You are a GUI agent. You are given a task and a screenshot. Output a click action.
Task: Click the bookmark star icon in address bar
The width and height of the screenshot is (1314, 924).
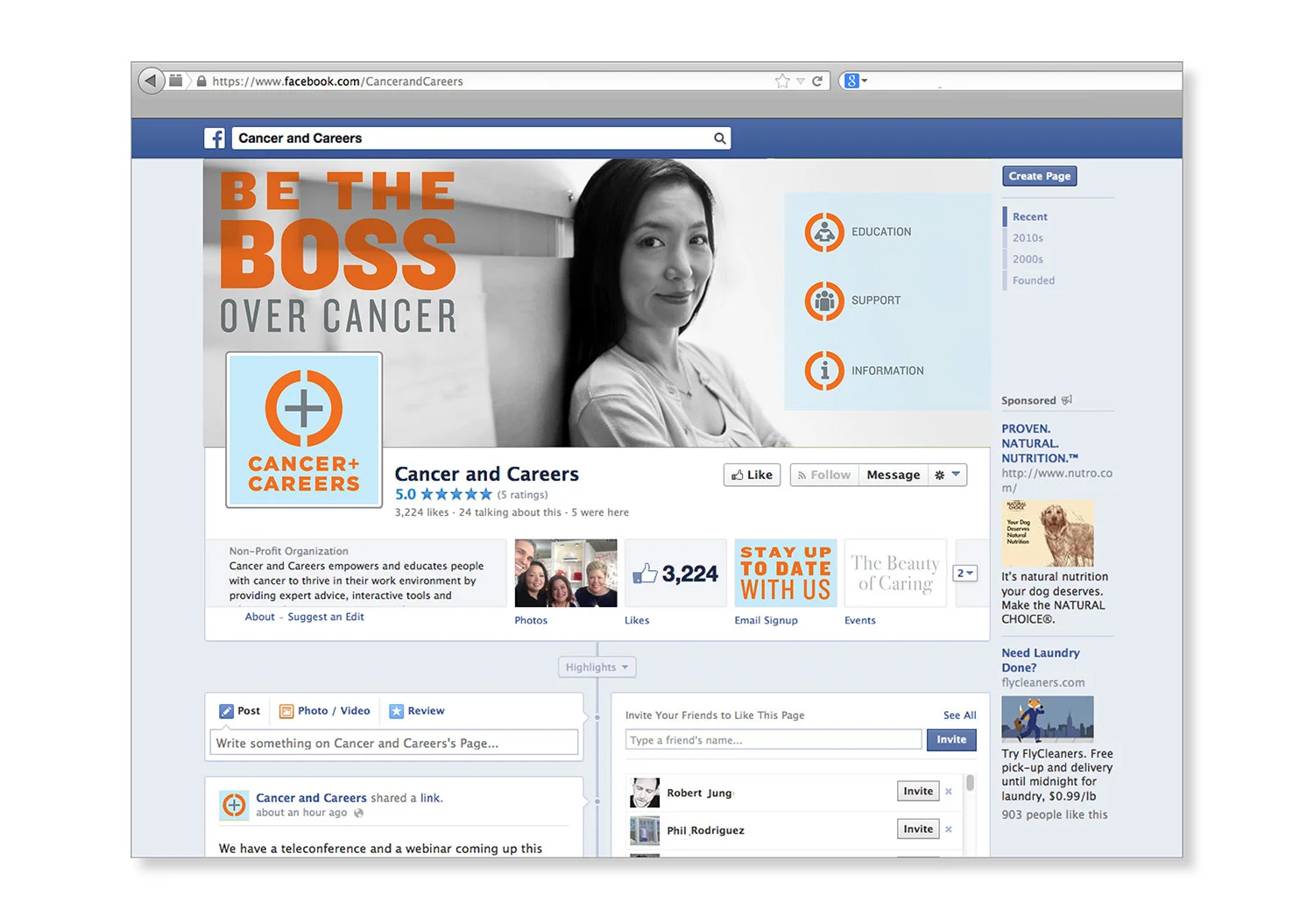click(x=782, y=81)
